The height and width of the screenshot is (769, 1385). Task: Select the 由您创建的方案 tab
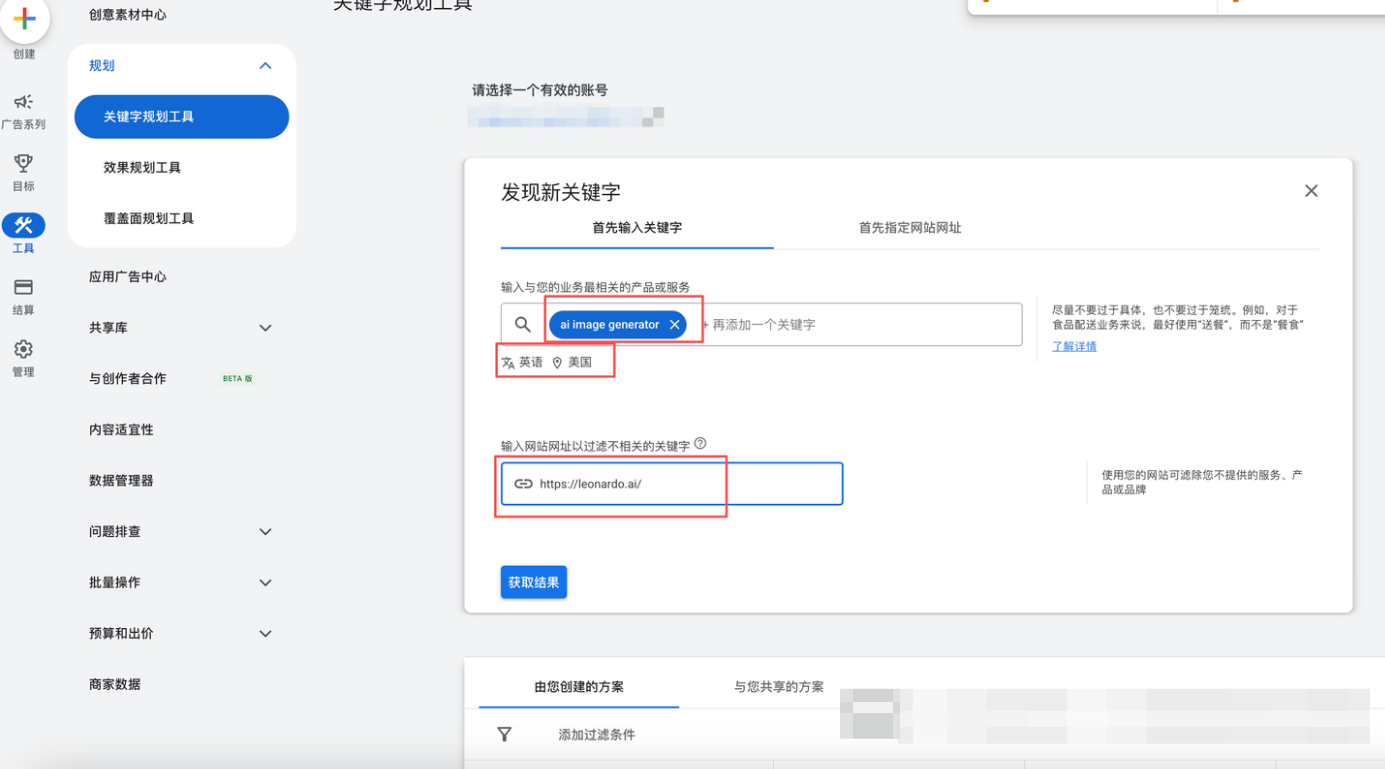(579, 687)
